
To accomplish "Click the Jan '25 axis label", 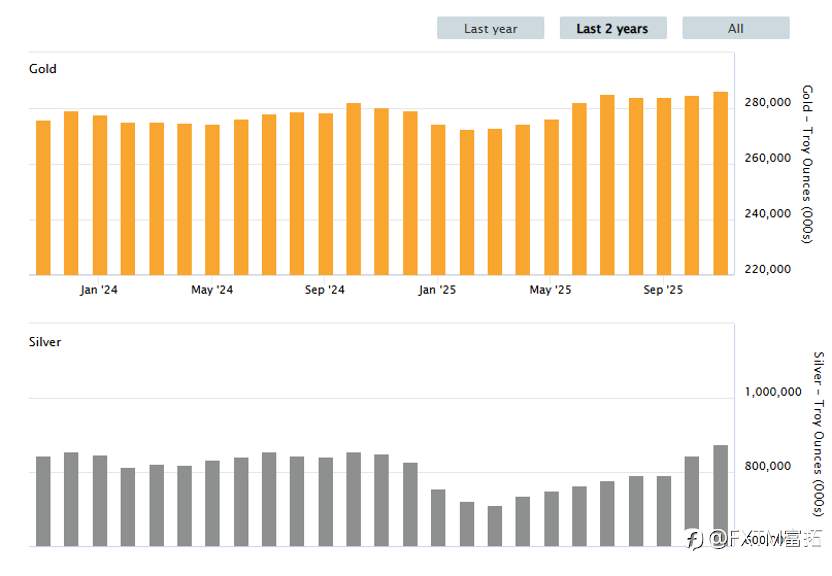I will 437,290.
